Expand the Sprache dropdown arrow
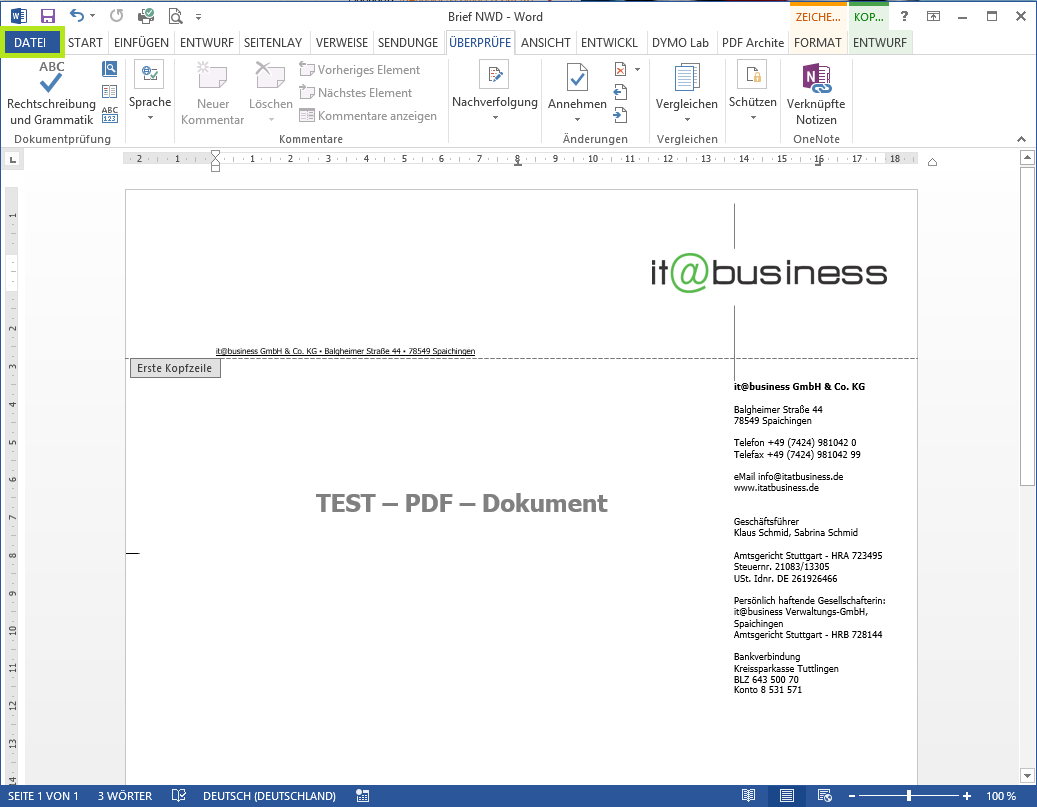The width and height of the screenshot is (1037, 807). 150,118
